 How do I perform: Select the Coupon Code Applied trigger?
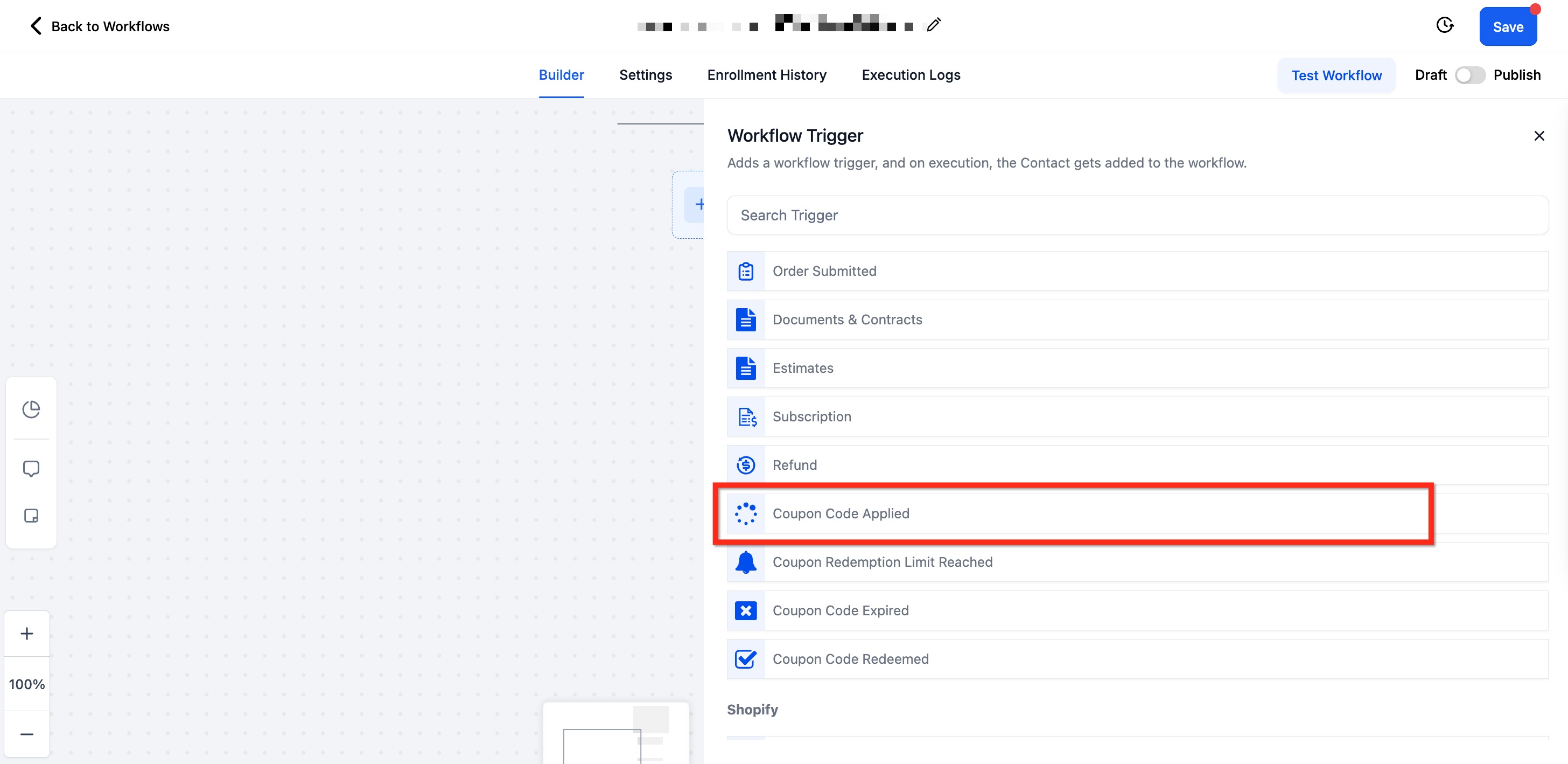pos(840,513)
